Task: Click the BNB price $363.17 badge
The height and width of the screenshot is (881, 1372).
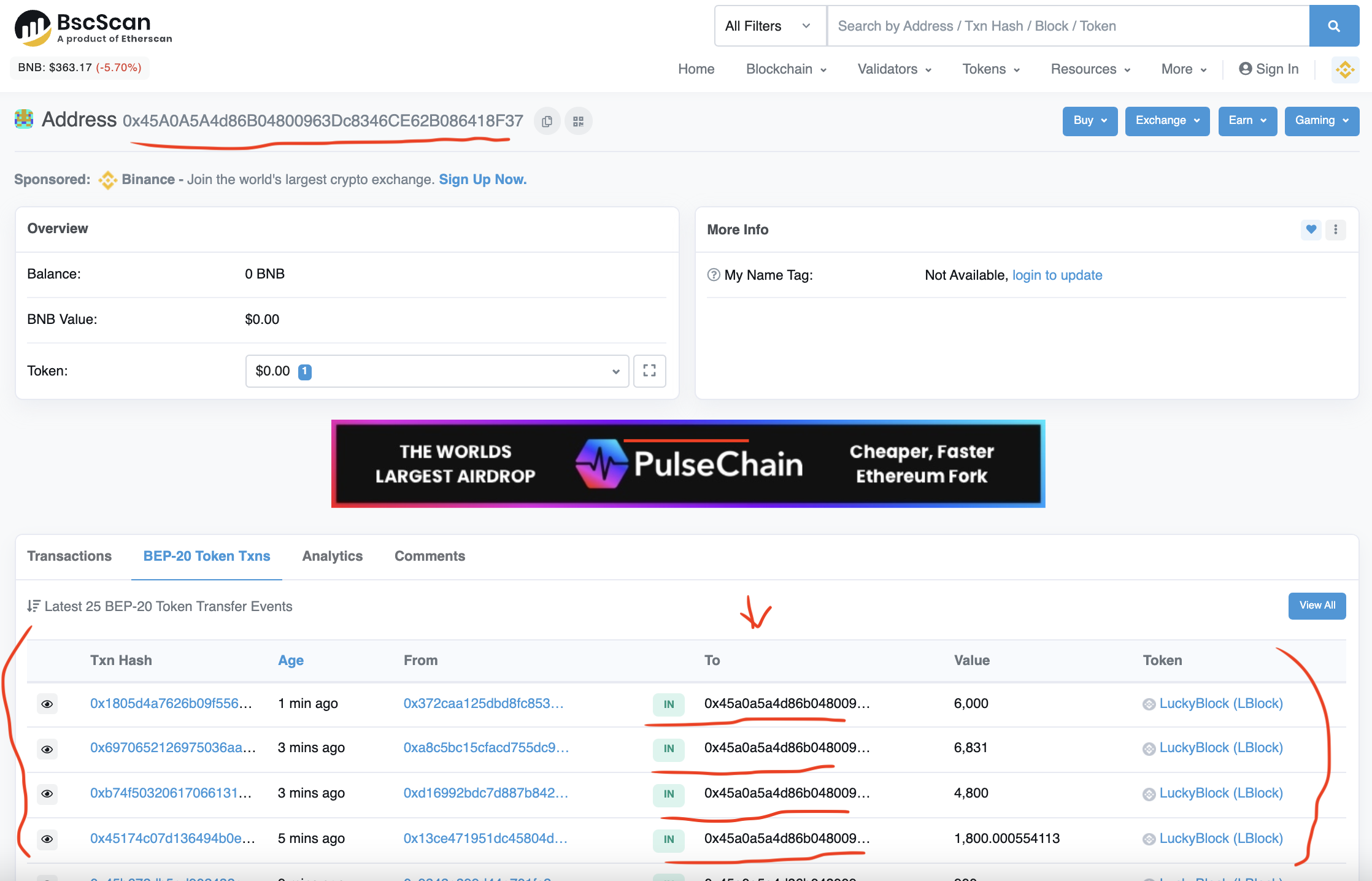Action: (80, 67)
